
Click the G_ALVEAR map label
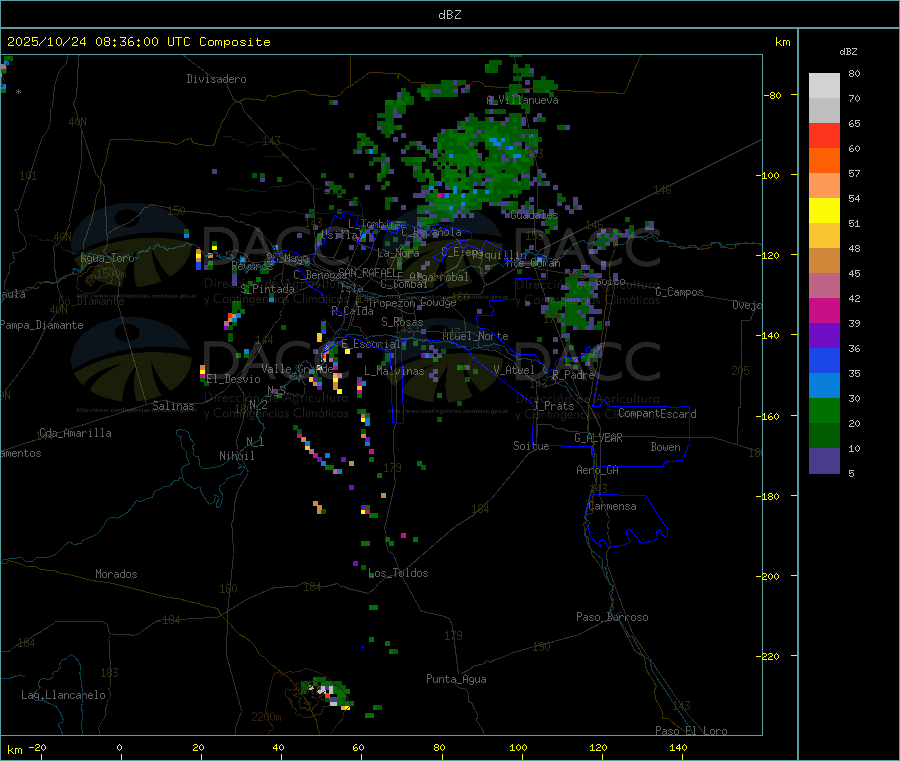[x=598, y=438]
